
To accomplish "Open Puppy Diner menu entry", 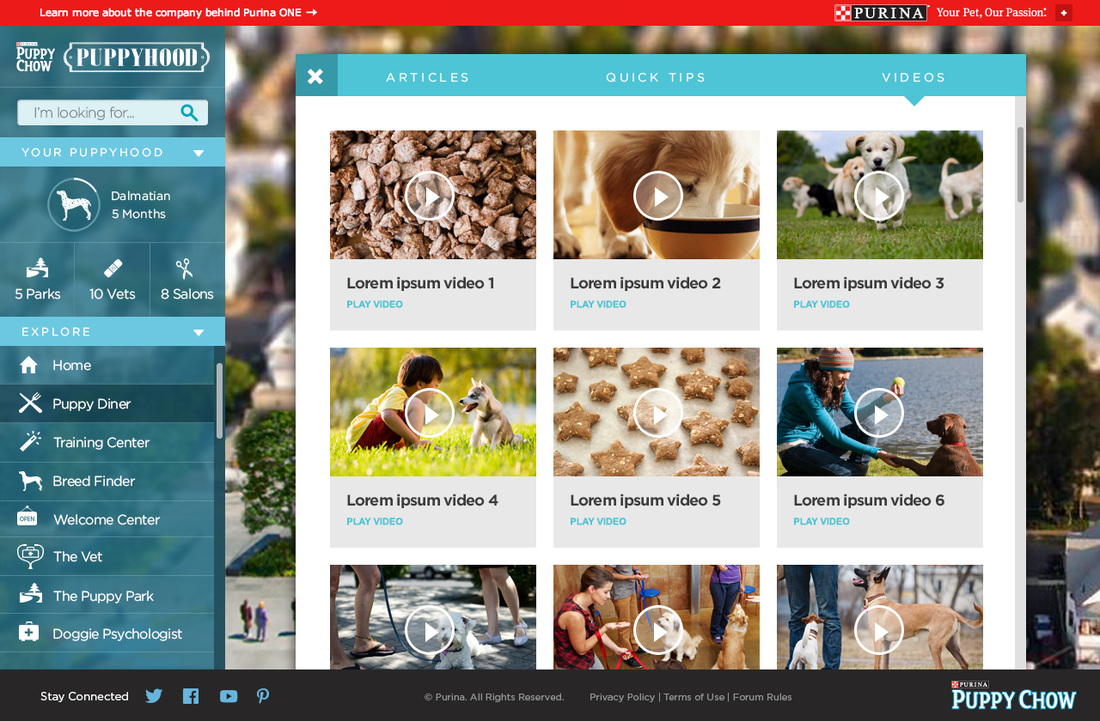I will point(107,403).
